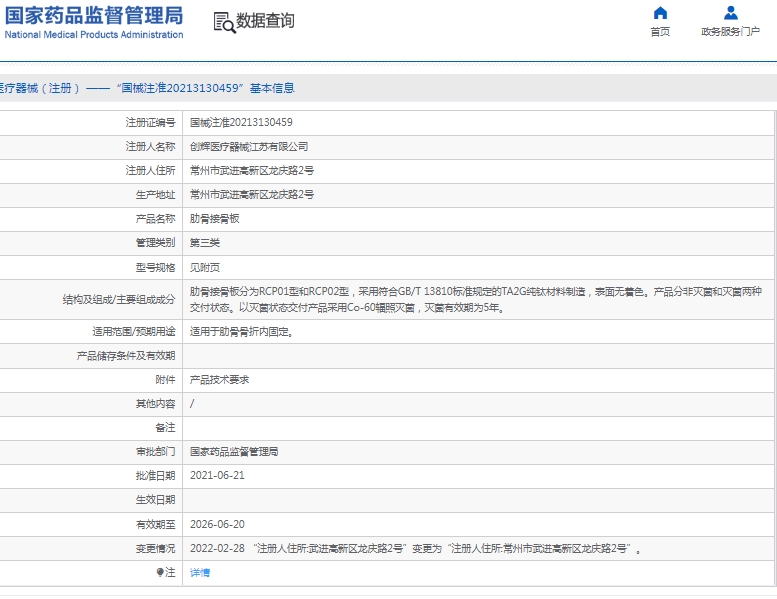This screenshot has width=777, height=599.
Task: Click the 生效日期 label
Action: (x=155, y=499)
